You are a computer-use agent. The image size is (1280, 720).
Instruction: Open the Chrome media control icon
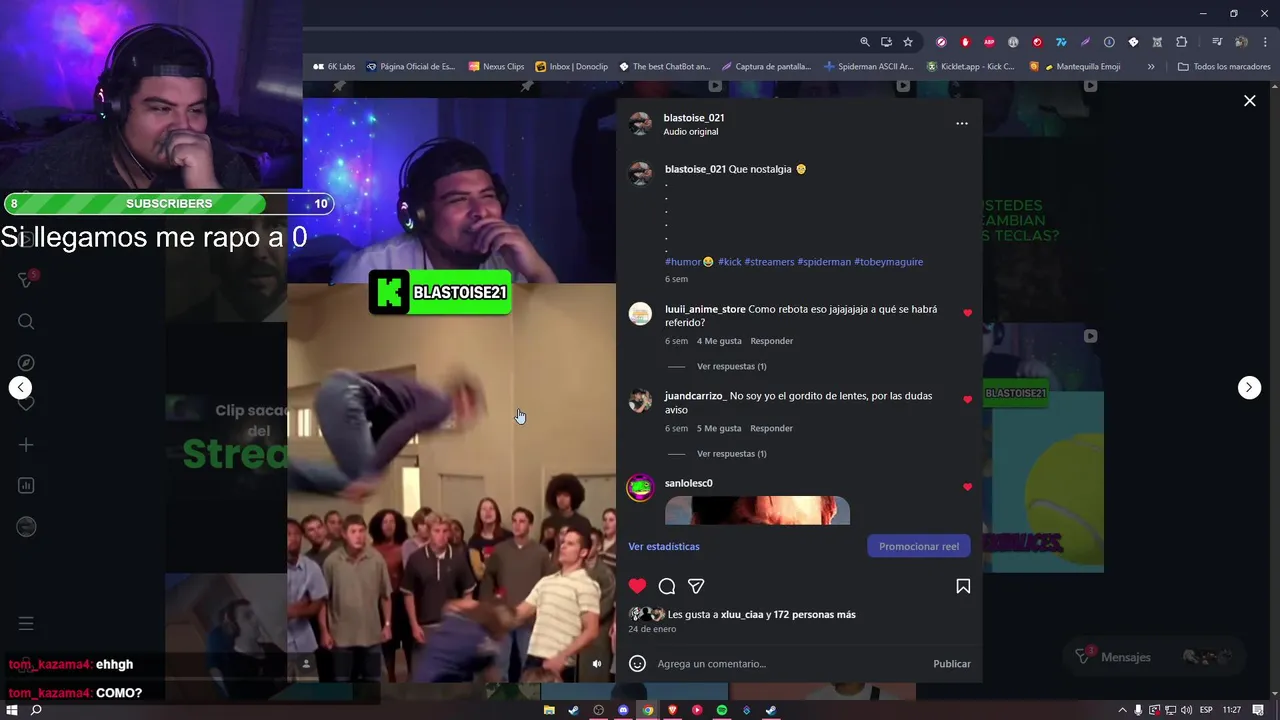coord(1217,42)
